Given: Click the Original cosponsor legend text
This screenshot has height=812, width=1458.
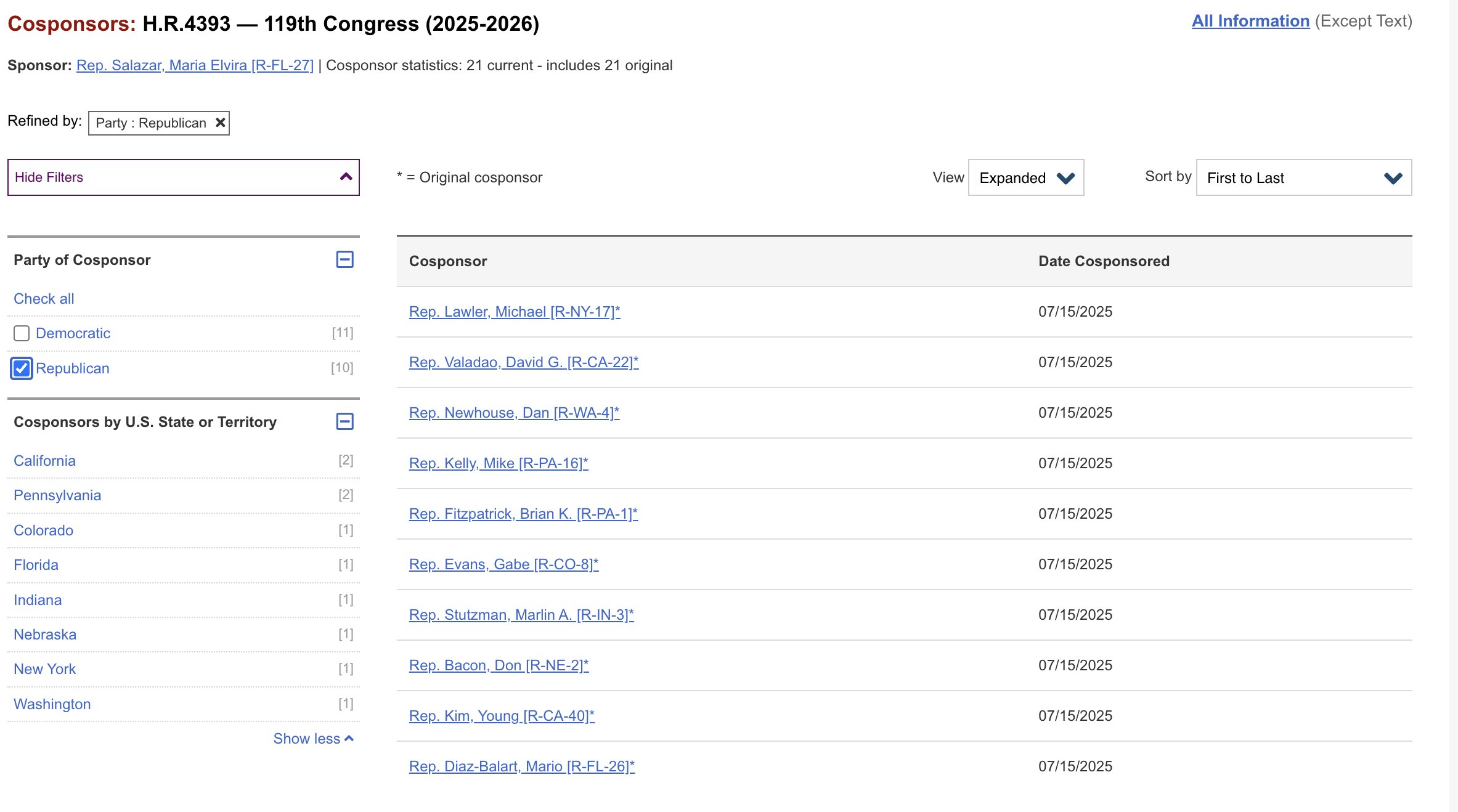Looking at the screenshot, I should click(470, 177).
